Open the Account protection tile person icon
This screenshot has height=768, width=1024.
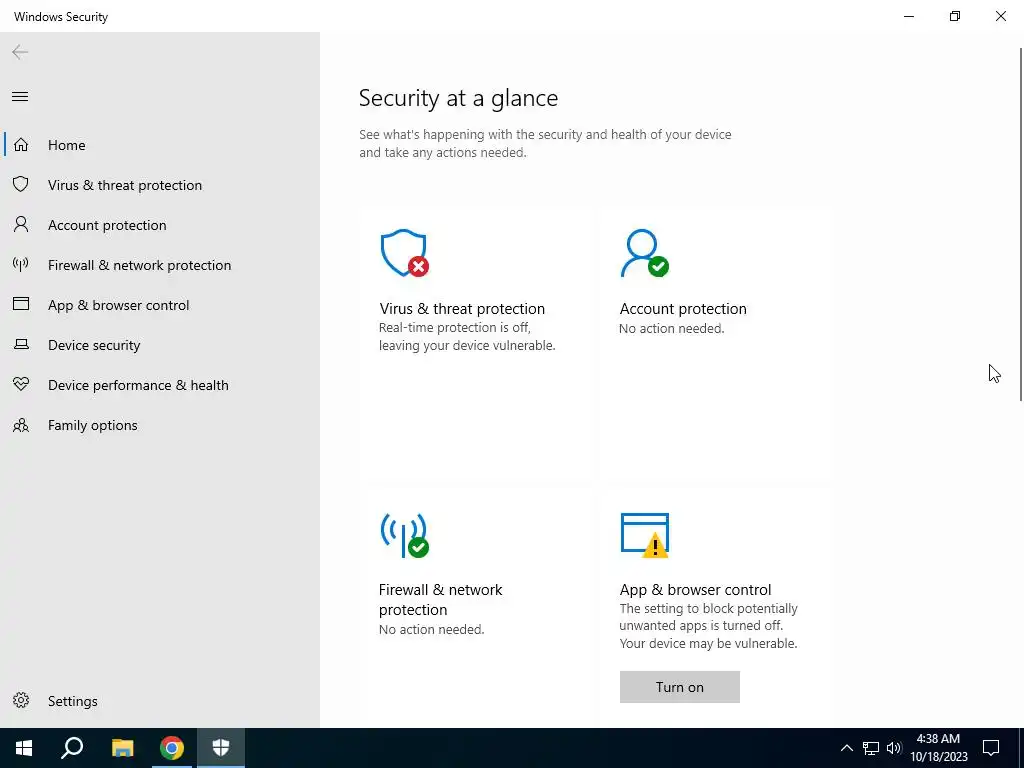coord(645,253)
